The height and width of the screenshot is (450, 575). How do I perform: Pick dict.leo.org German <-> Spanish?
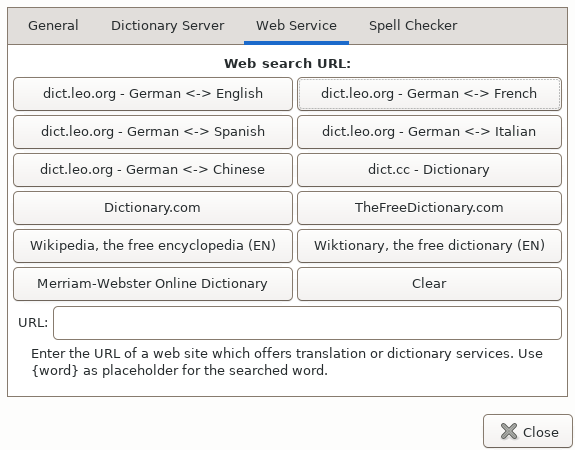click(x=153, y=132)
